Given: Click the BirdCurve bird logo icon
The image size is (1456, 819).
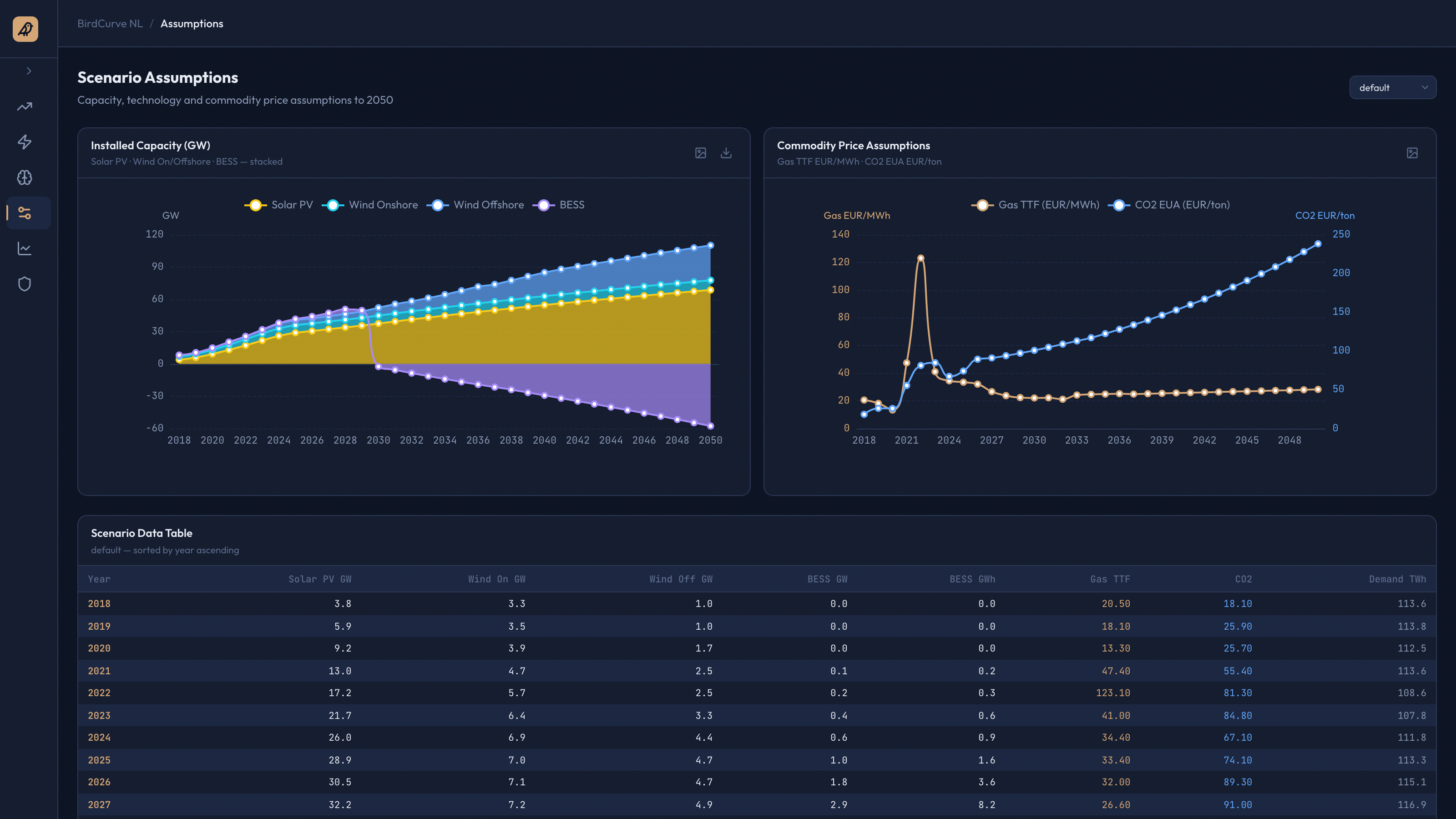Looking at the screenshot, I should coord(25,29).
